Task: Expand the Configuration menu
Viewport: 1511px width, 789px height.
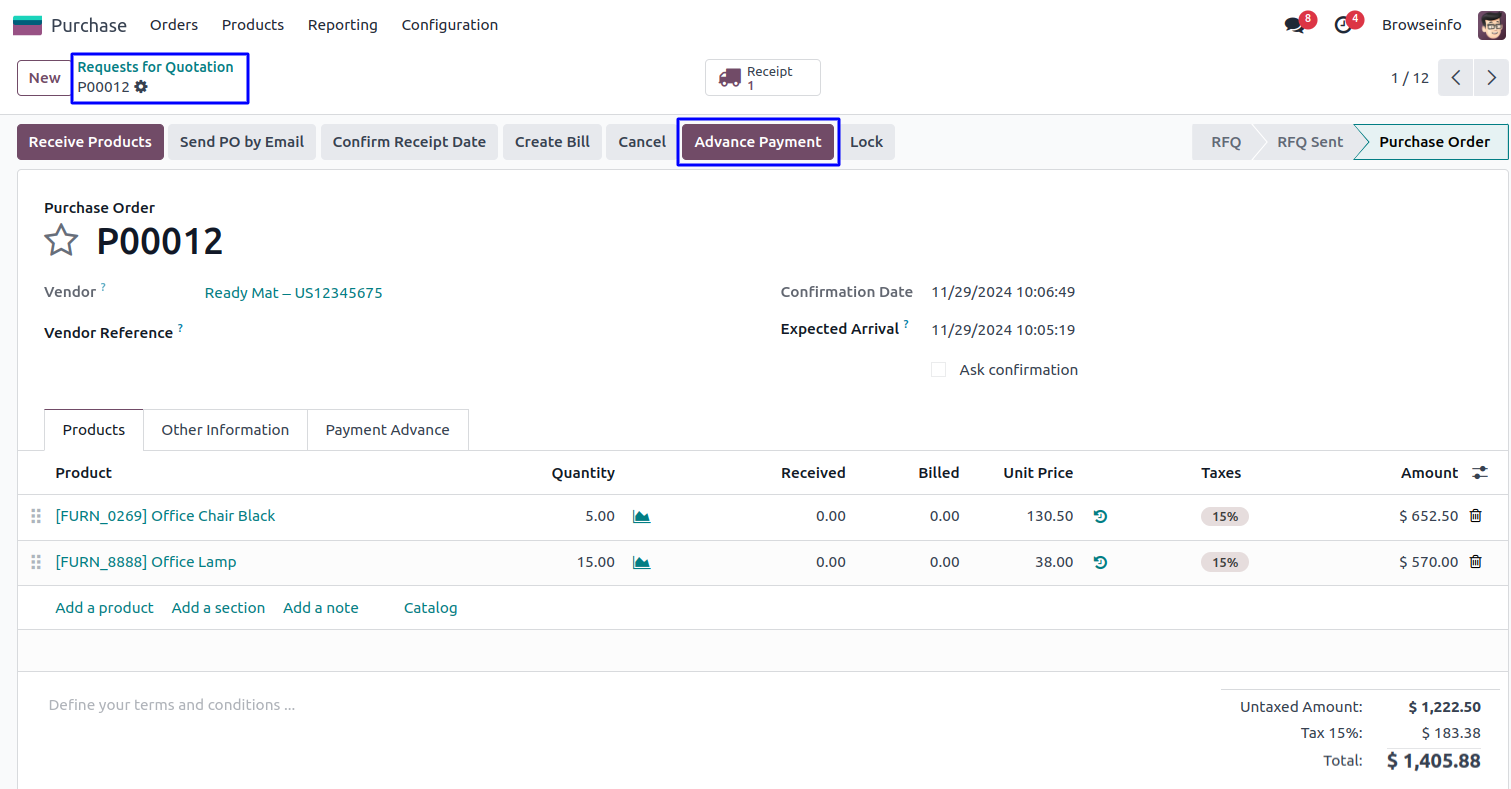Action: [x=449, y=25]
